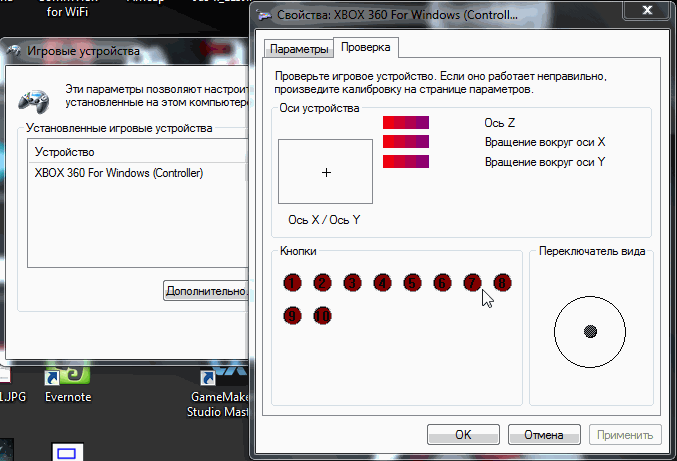Click the Ось Z axis bar
The height and width of the screenshot is (461, 677).
(x=406, y=122)
